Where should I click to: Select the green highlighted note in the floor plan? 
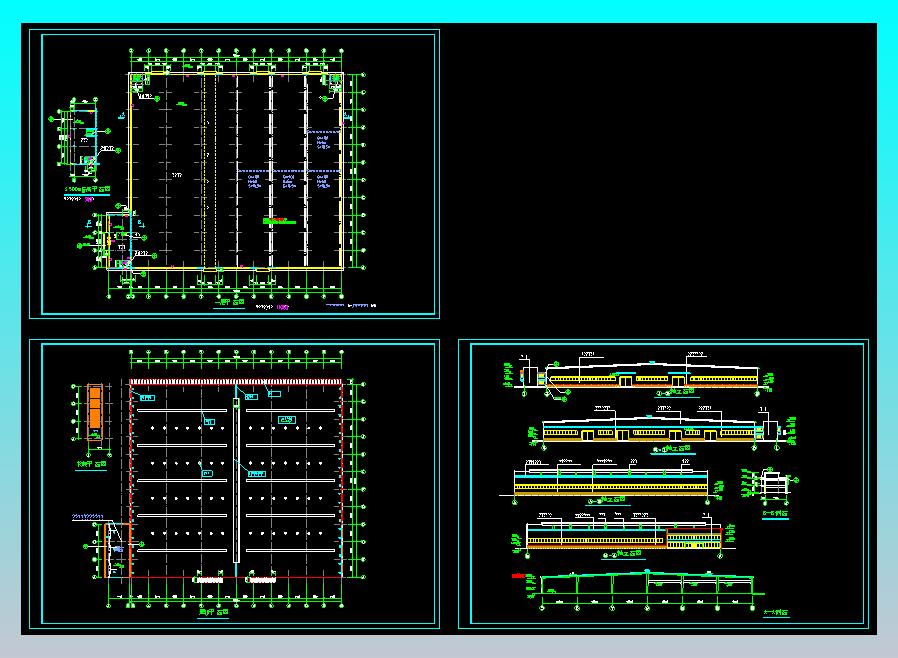point(279,220)
